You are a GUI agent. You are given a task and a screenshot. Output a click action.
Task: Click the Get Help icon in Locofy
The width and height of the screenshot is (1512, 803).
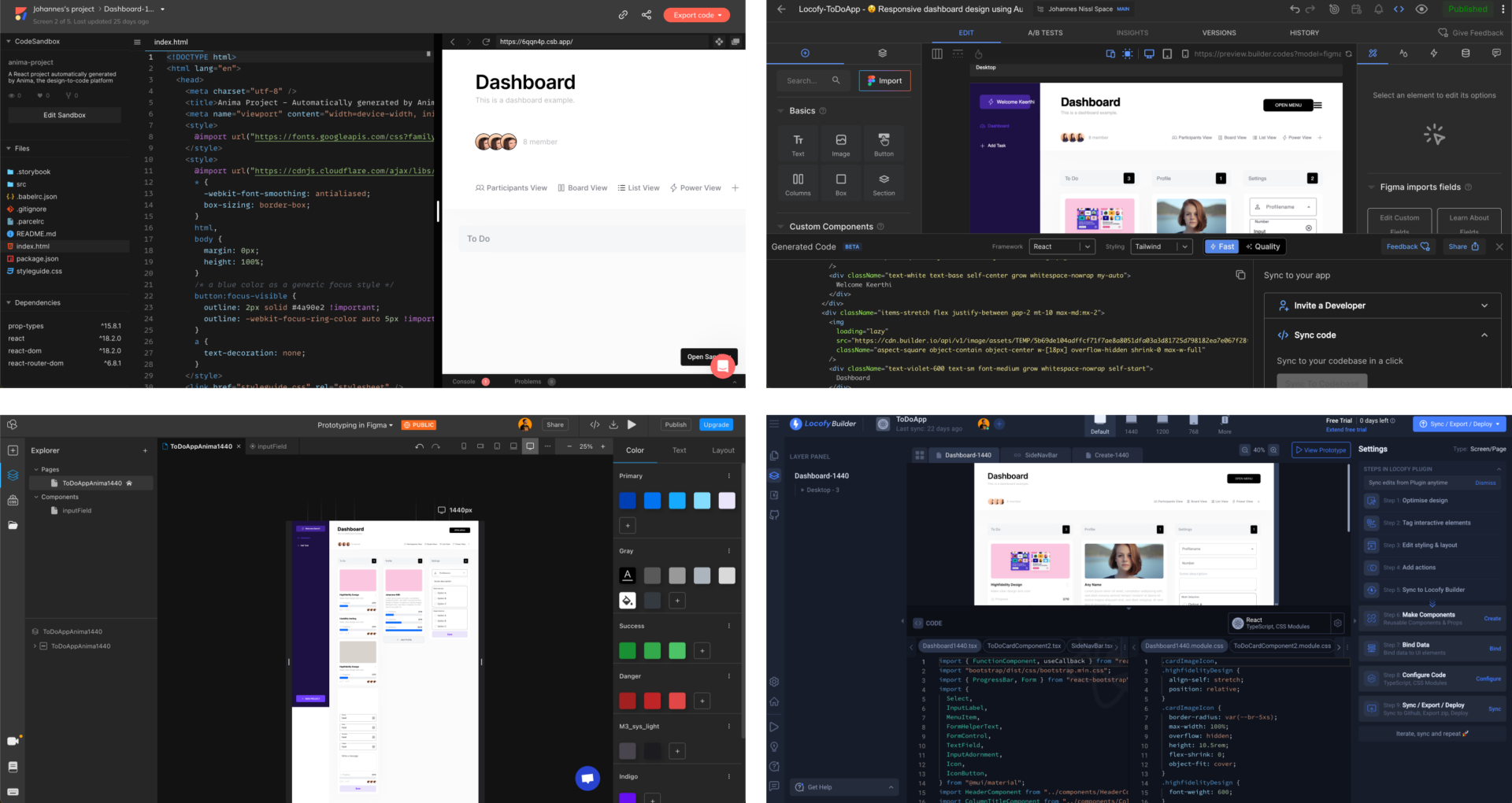click(799, 786)
